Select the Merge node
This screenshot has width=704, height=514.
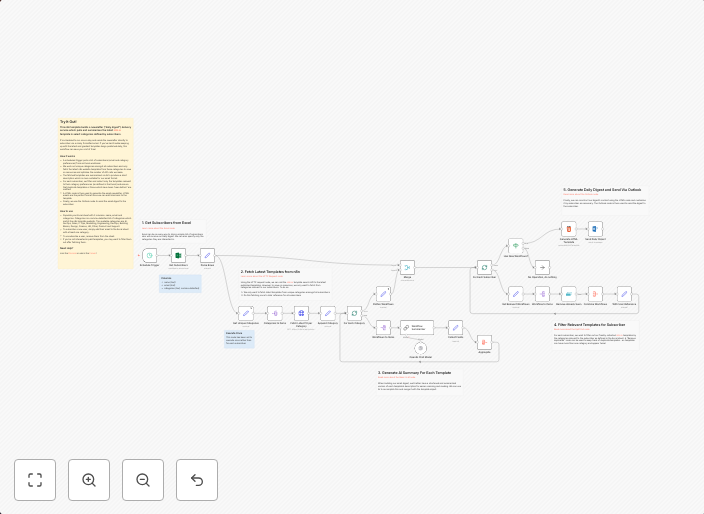pos(407,267)
